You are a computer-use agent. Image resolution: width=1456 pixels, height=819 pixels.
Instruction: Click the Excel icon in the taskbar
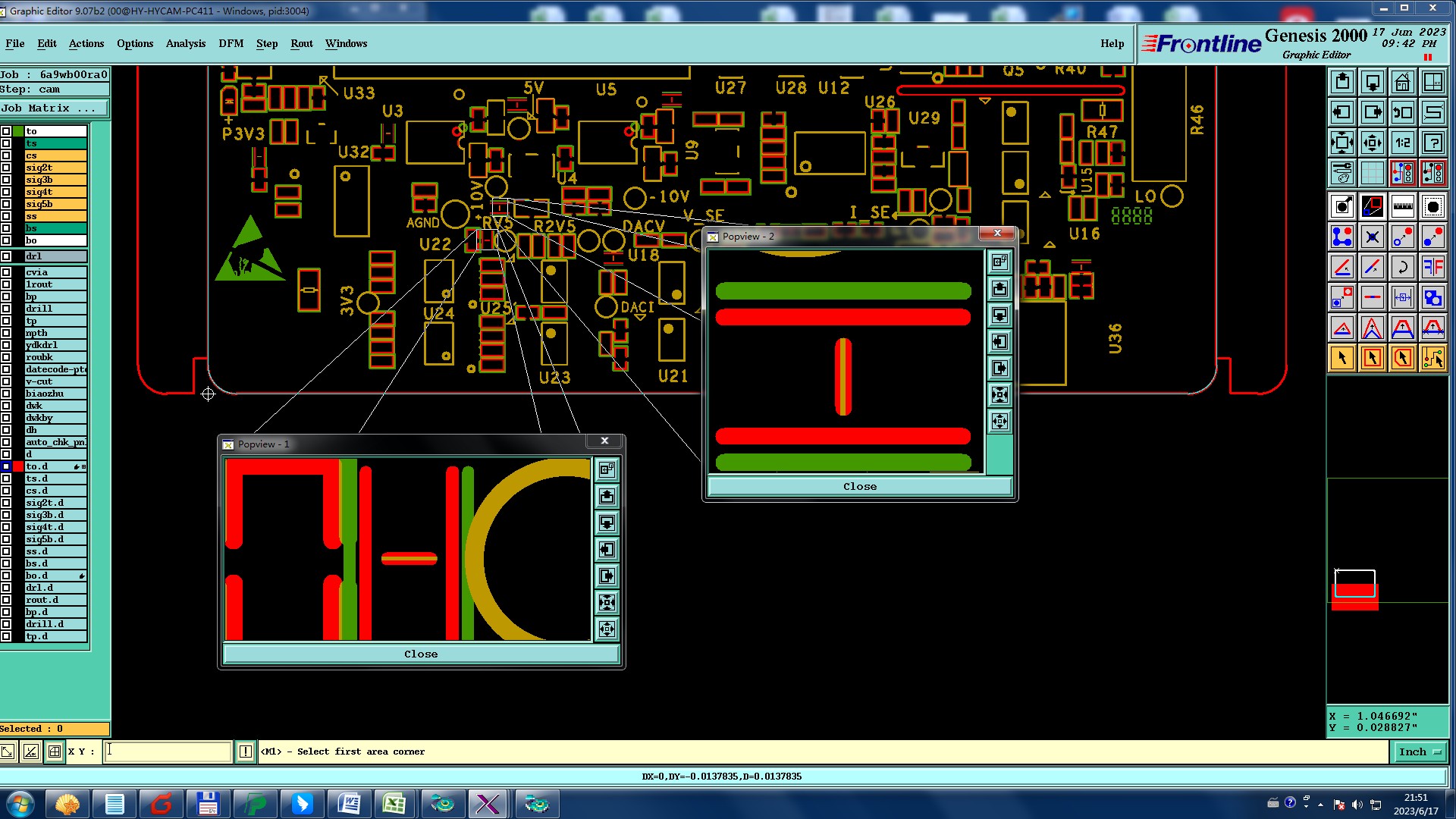point(394,804)
